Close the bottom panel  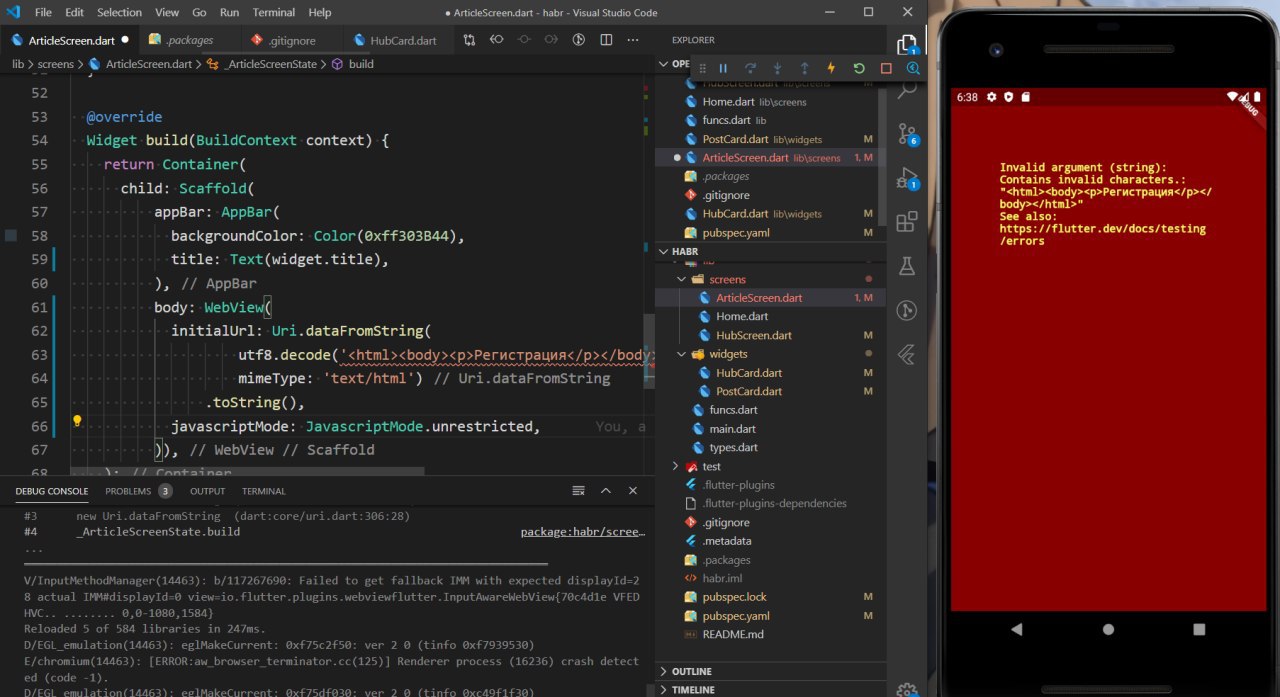[632, 491]
